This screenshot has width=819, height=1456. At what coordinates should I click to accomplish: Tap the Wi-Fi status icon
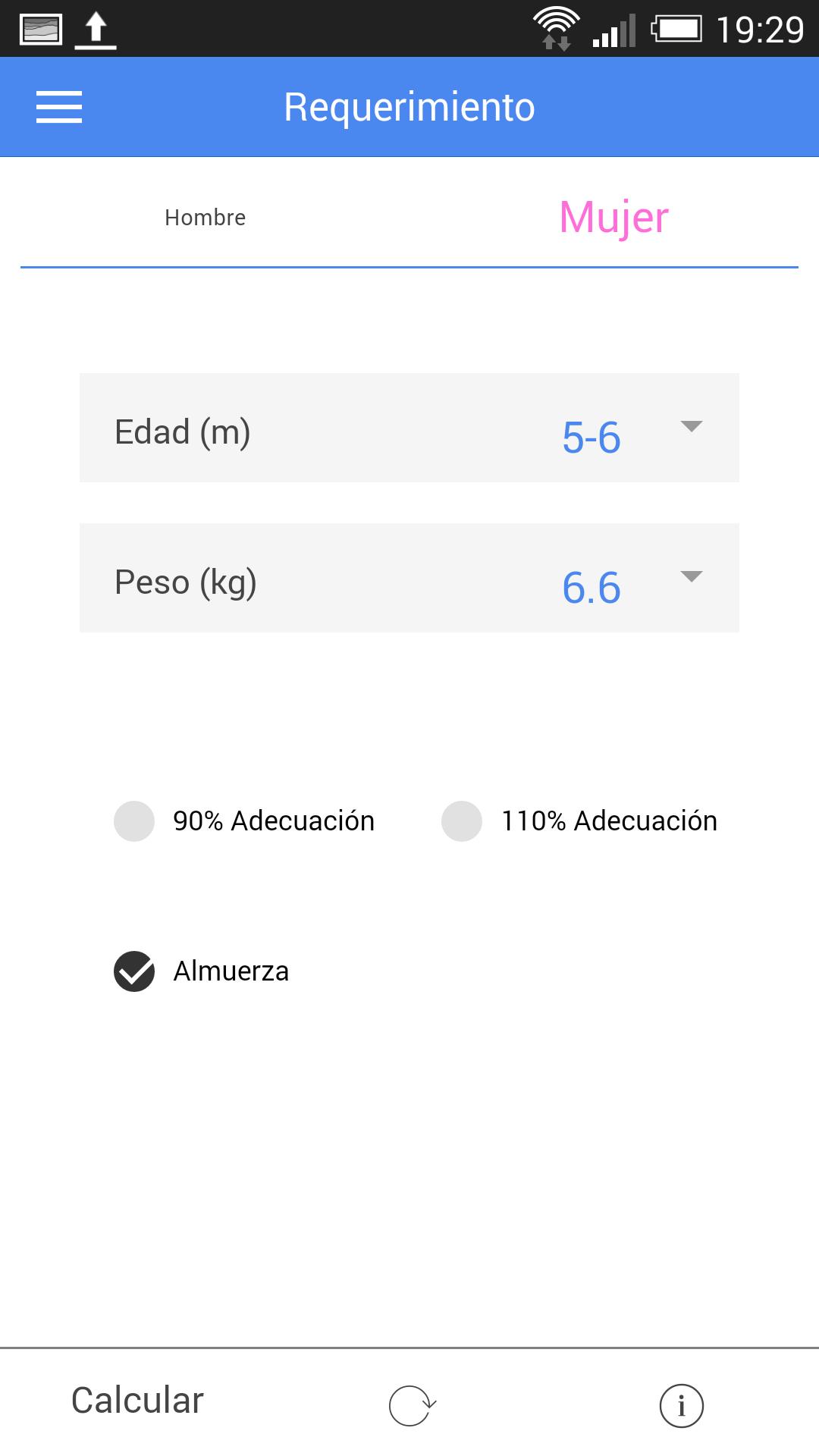556,28
